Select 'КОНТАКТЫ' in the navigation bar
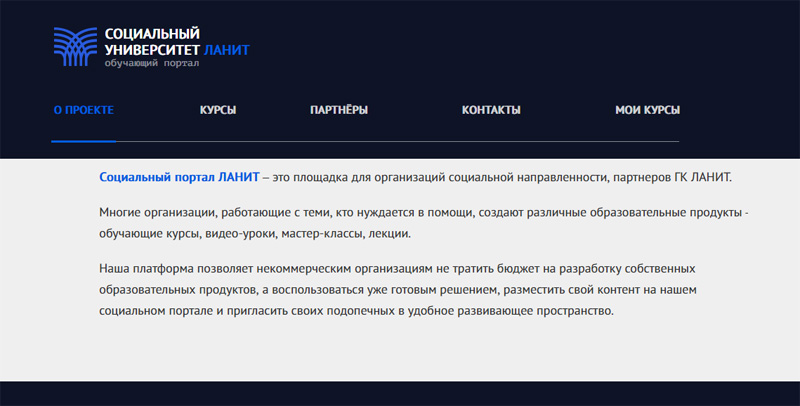800x406 pixels. click(x=491, y=110)
